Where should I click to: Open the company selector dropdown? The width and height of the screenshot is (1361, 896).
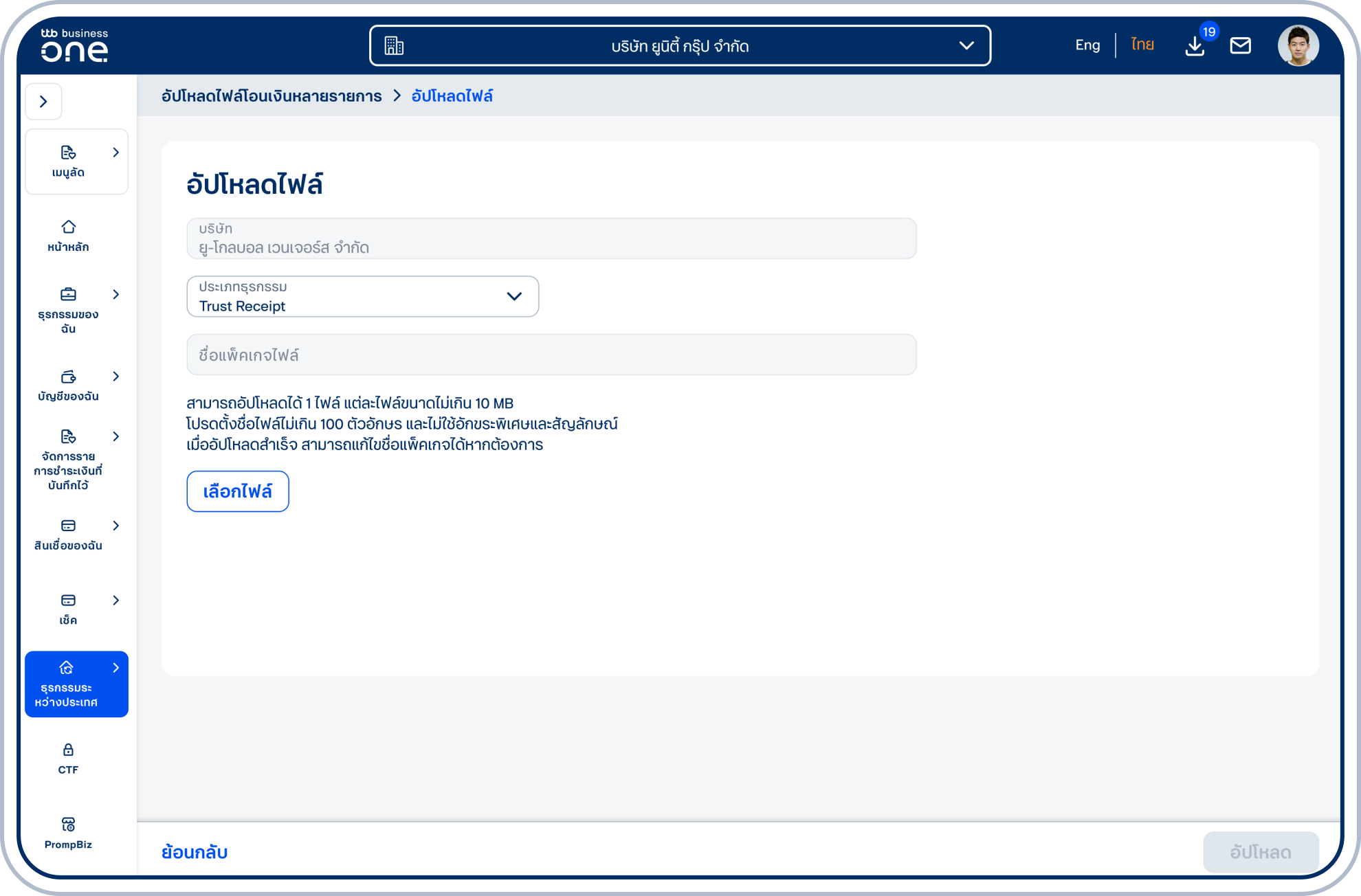click(680, 46)
